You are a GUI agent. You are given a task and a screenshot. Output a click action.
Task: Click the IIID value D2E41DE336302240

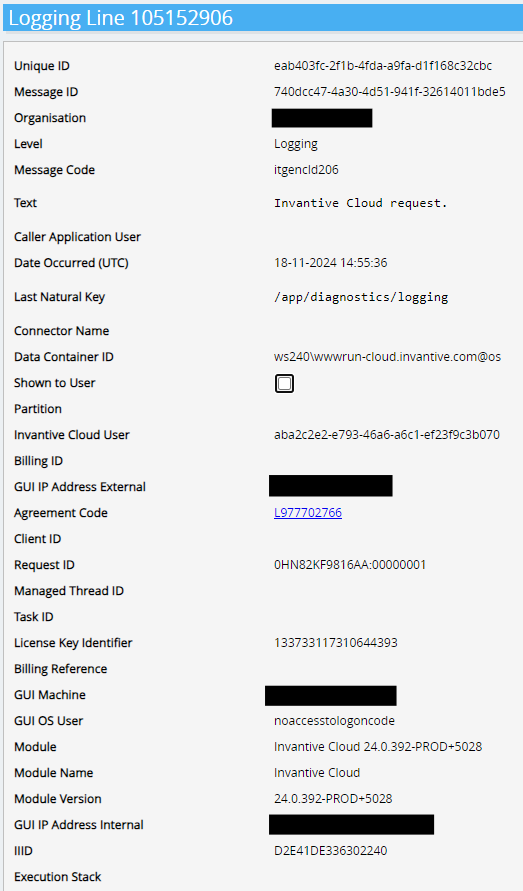click(330, 851)
